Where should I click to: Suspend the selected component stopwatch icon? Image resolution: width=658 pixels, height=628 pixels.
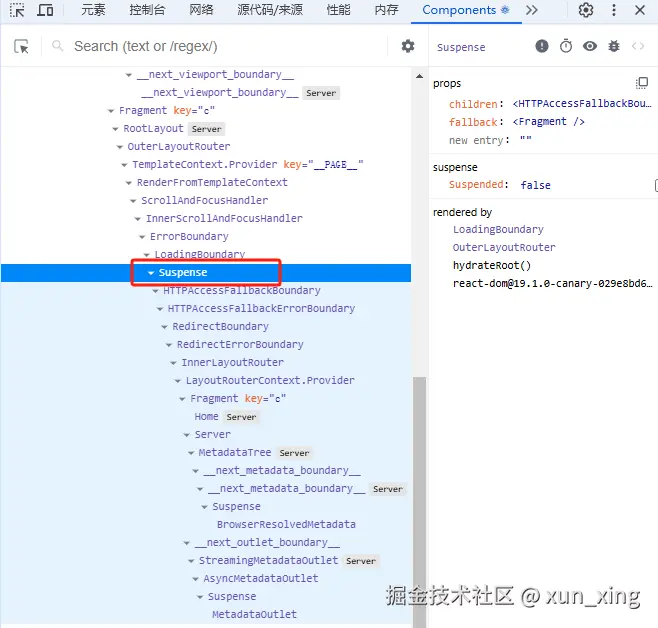(566, 46)
